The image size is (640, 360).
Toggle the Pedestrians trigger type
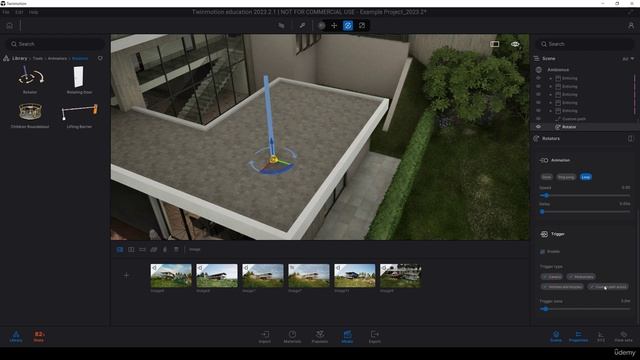pos(581,277)
